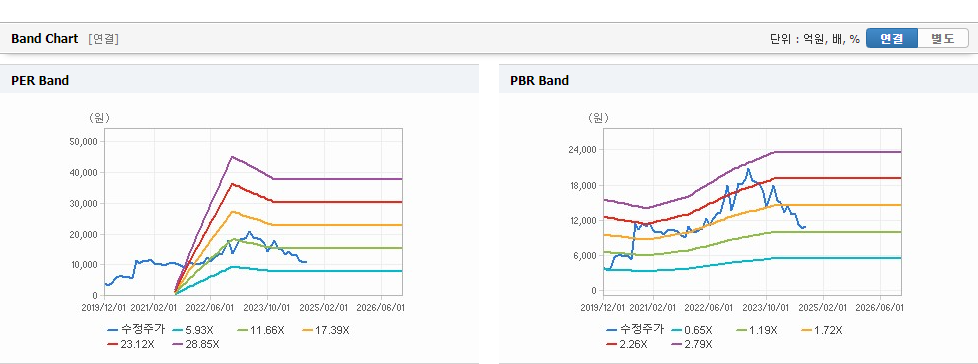Screen dimensions: 978x364
Task: Click 5.93X legend marker in PER Band
Action: click(193, 330)
